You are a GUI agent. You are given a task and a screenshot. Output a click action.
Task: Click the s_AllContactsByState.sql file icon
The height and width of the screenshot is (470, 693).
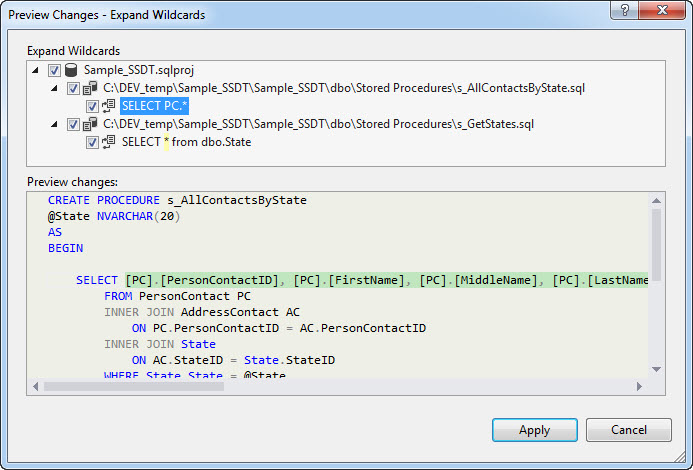tap(89, 89)
